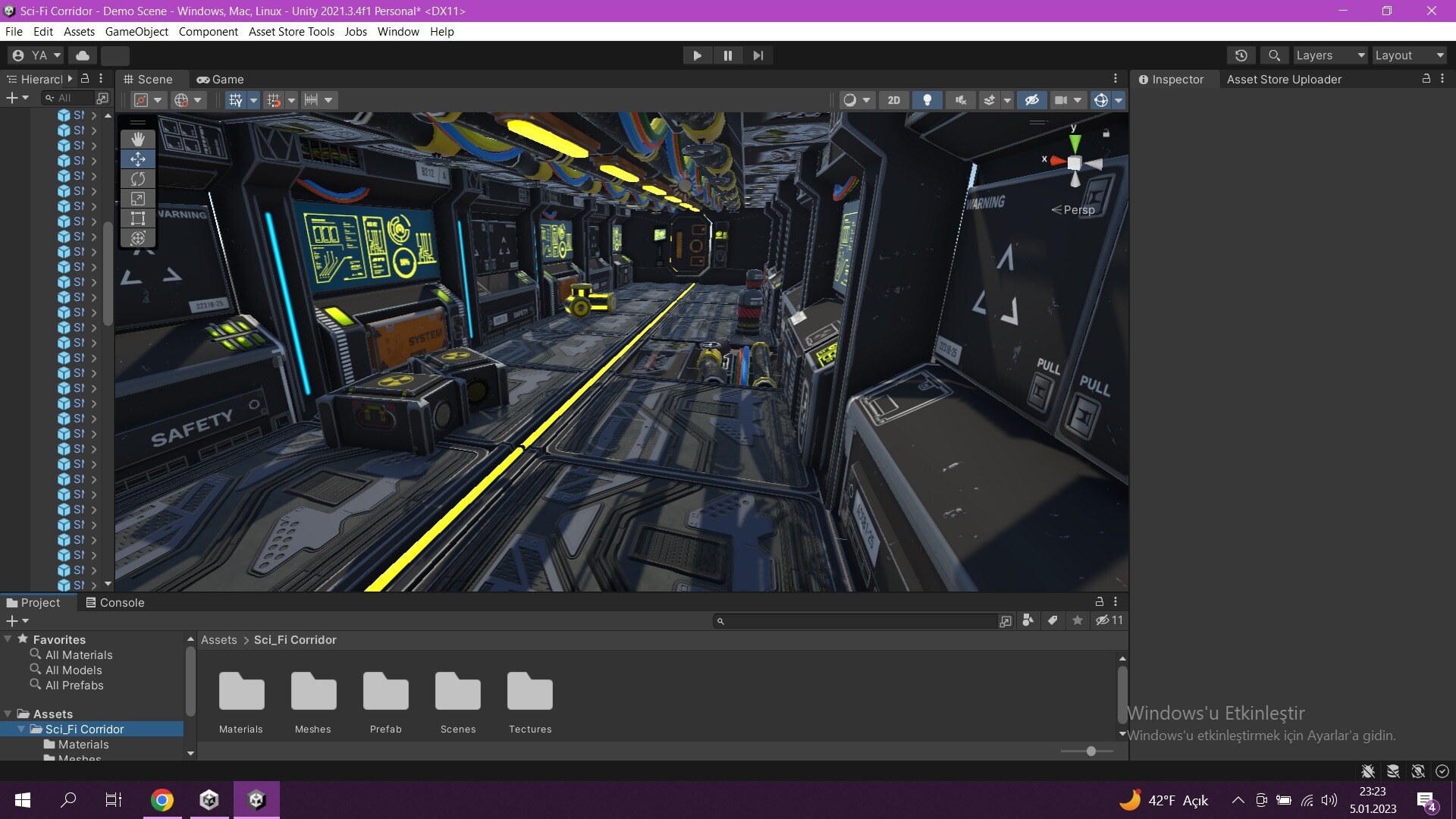Select the Rotate tool

(138, 179)
